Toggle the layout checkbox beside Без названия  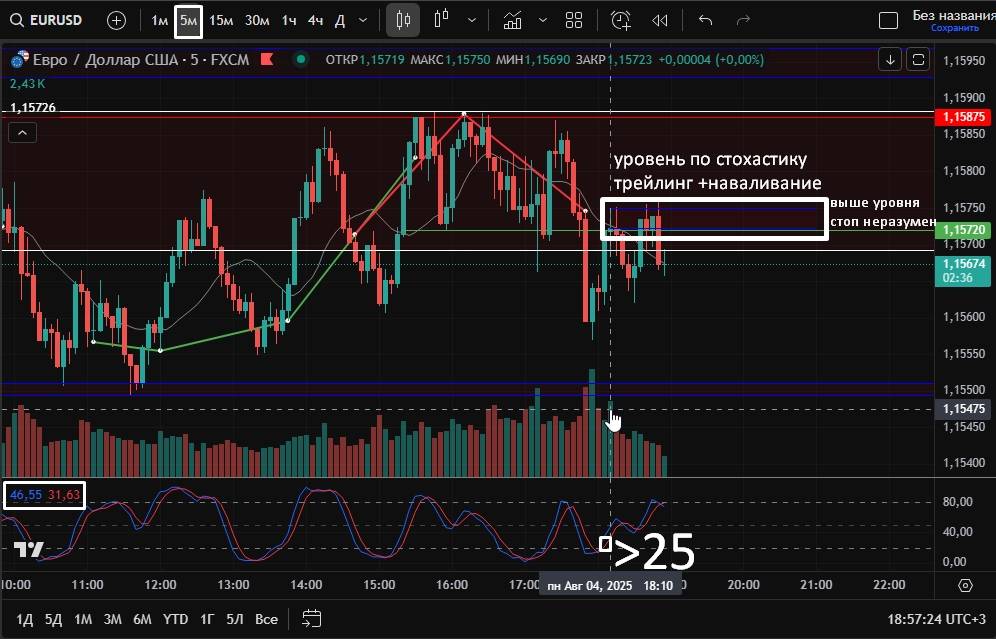pos(887,20)
